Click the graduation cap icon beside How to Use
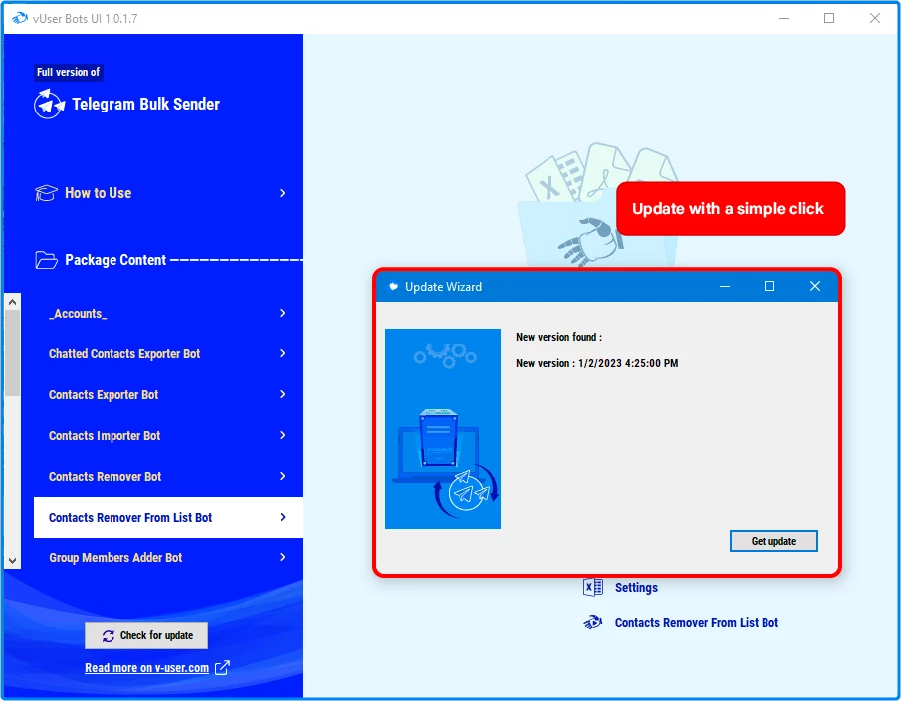Viewport: 901px width, 701px height. coord(46,193)
